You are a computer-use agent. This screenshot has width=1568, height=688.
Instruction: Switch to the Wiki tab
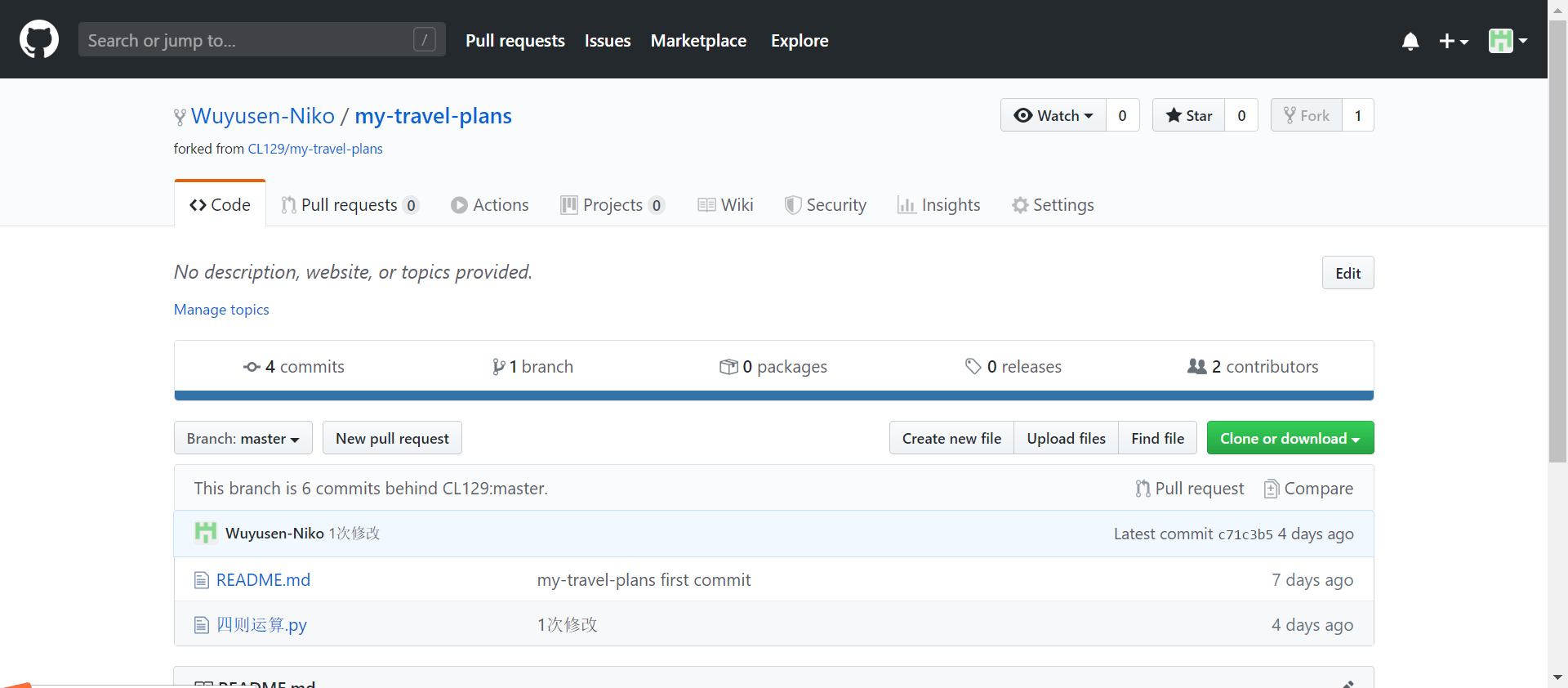(726, 204)
